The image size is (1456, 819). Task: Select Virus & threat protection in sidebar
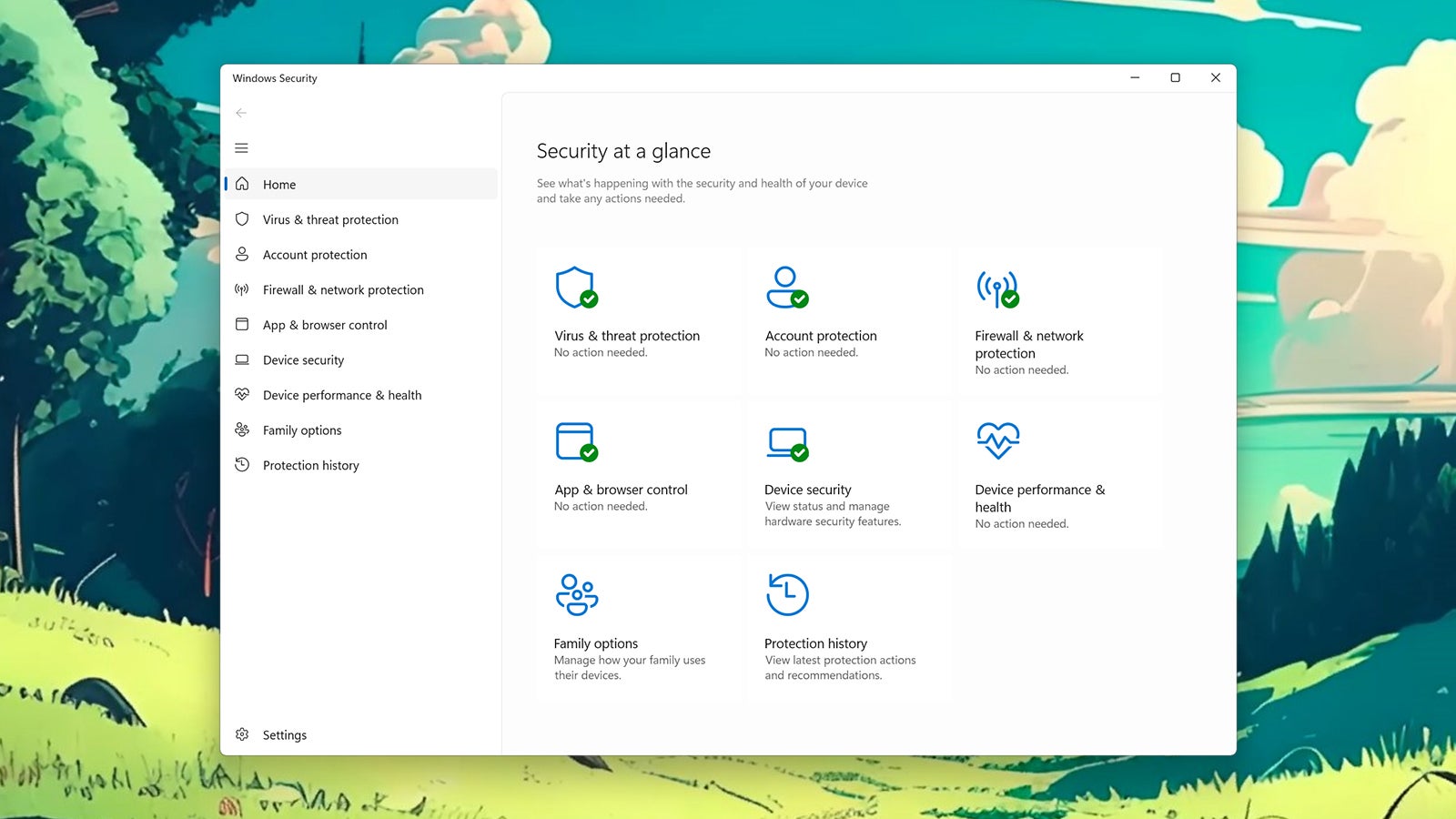tap(329, 219)
